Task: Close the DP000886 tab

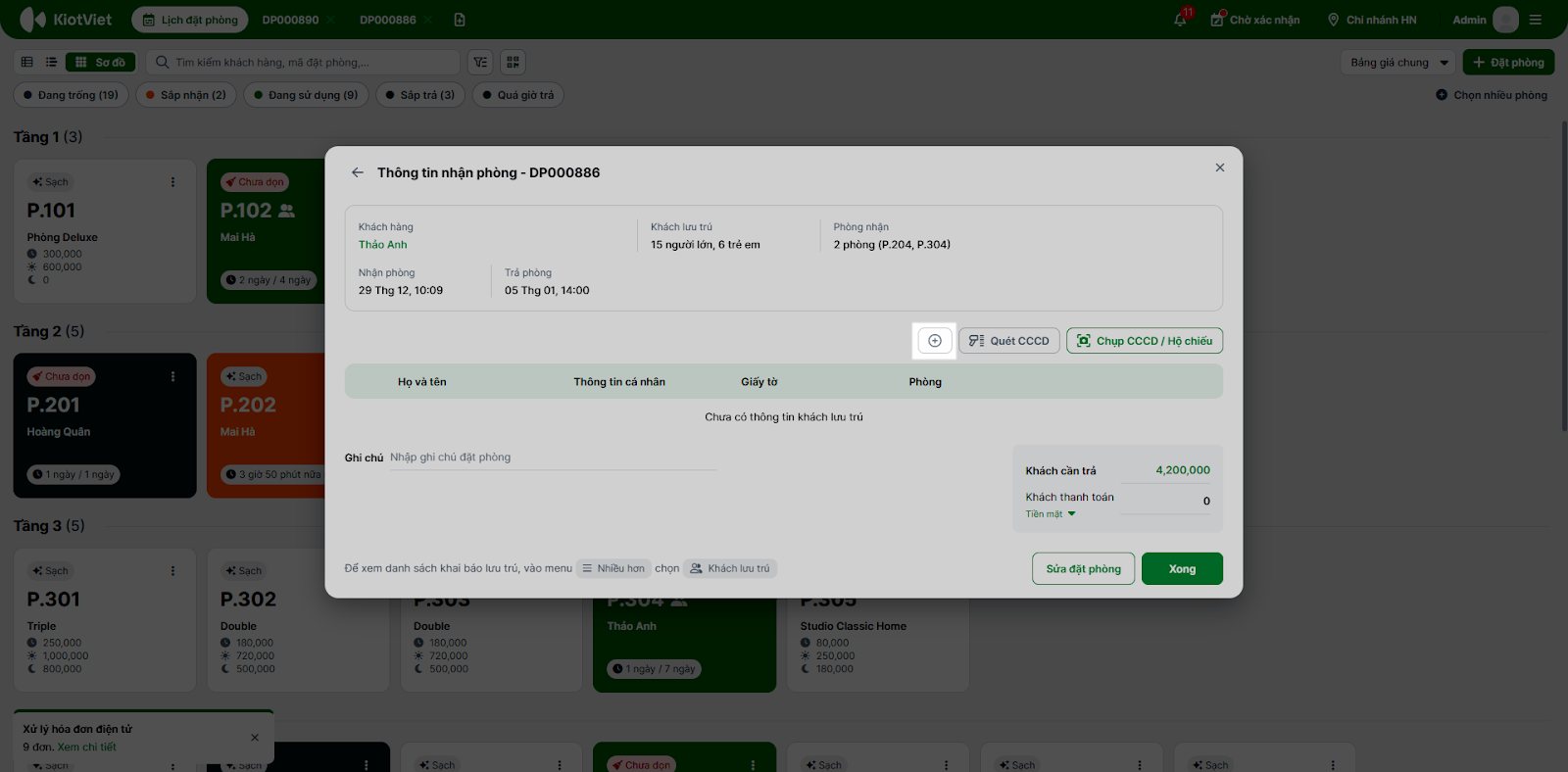Action: pyautogui.click(x=429, y=20)
